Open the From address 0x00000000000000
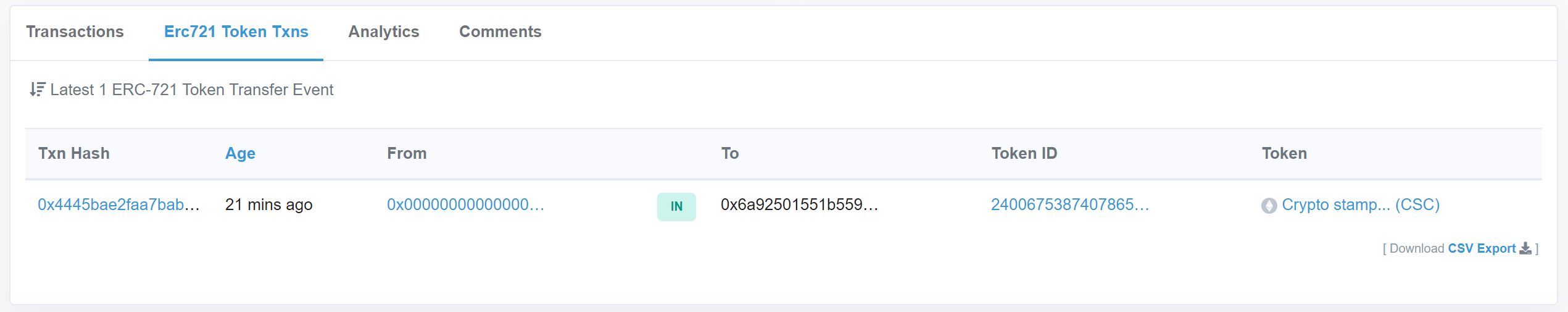This screenshot has height=312, width=1568. tap(465, 204)
